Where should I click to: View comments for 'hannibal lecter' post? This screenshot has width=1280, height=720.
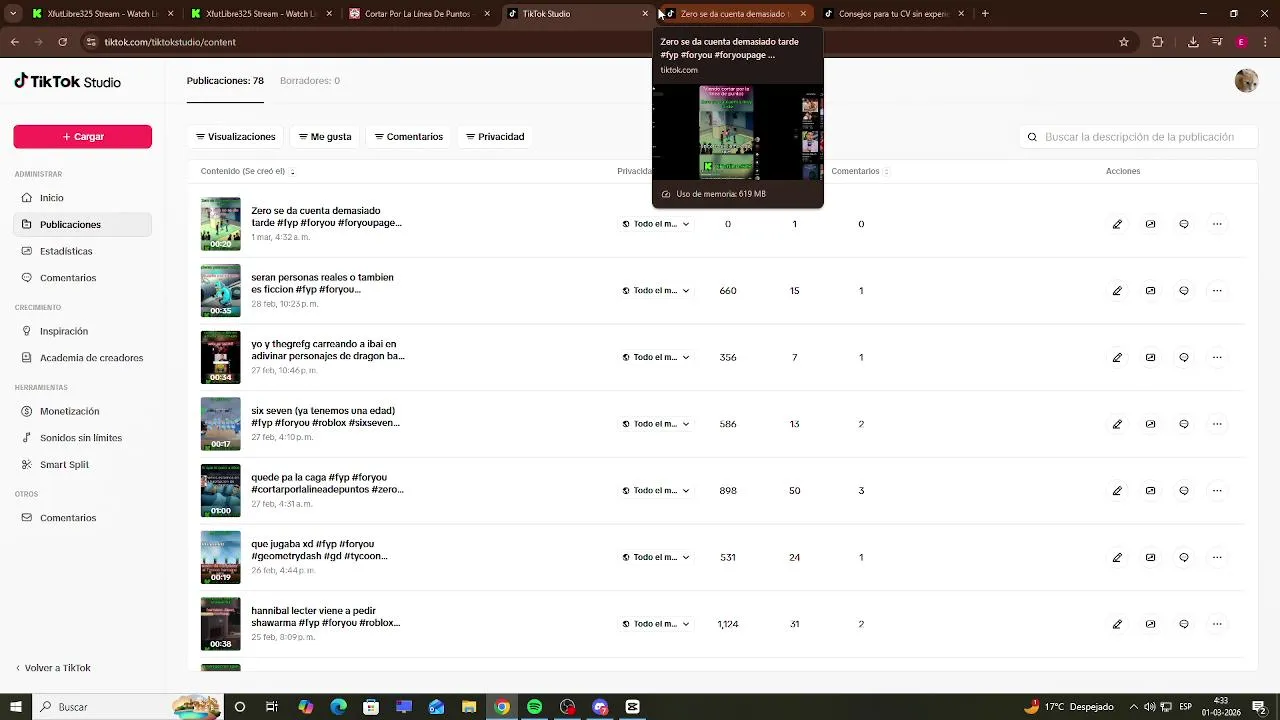[x=1184, y=624]
